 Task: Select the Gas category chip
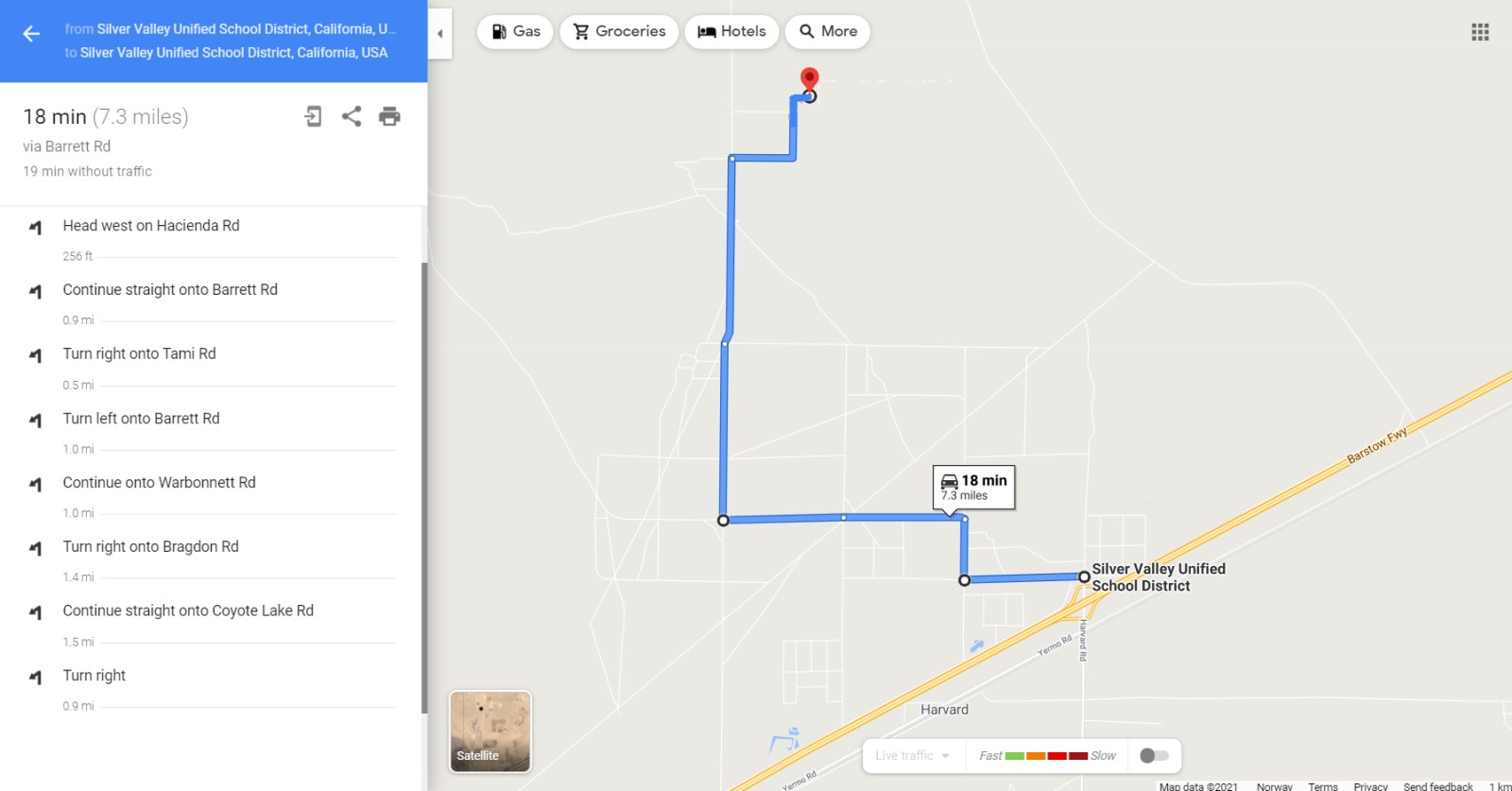click(515, 31)
